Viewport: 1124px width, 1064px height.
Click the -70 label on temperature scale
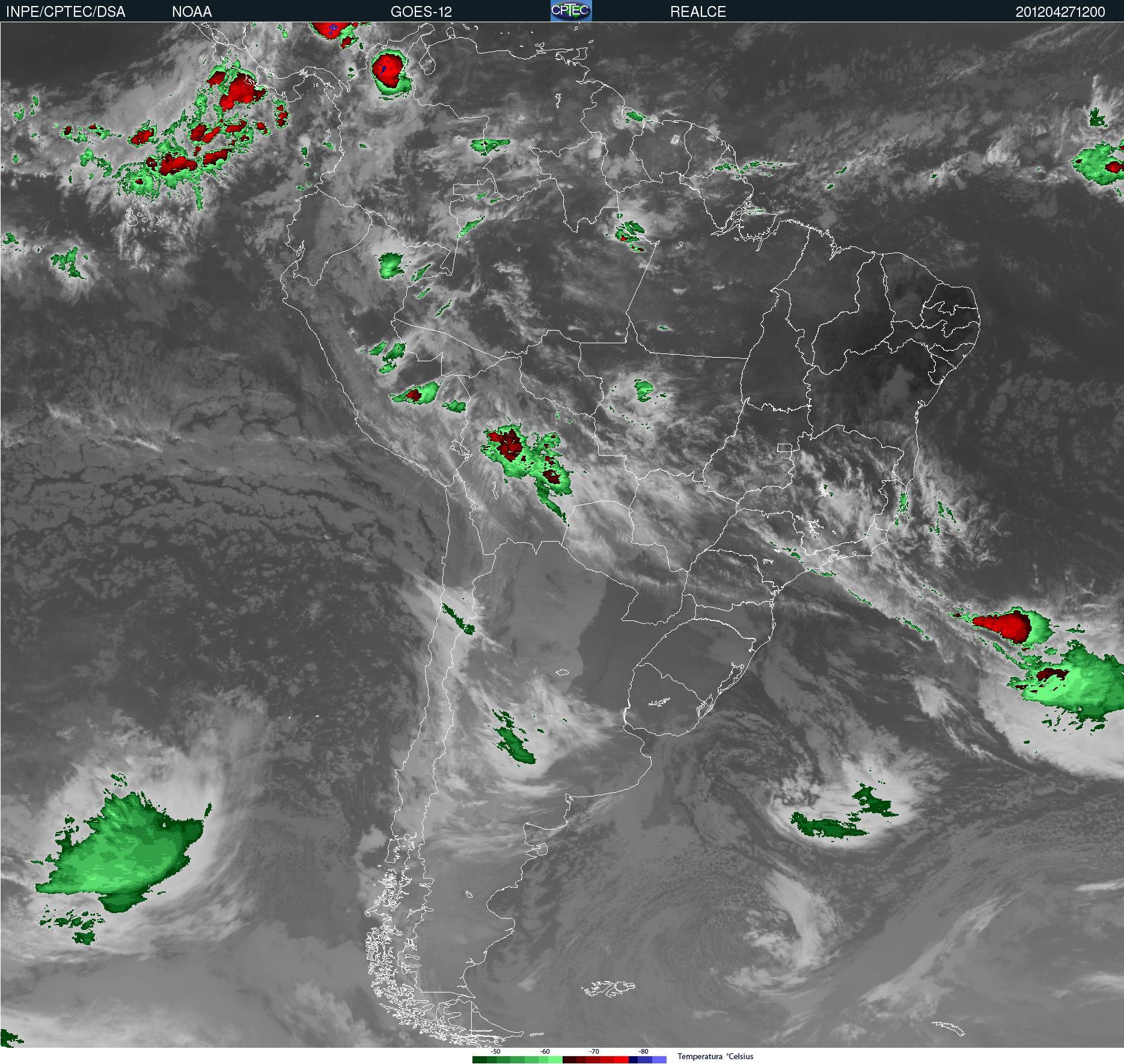pos(594,1051)
